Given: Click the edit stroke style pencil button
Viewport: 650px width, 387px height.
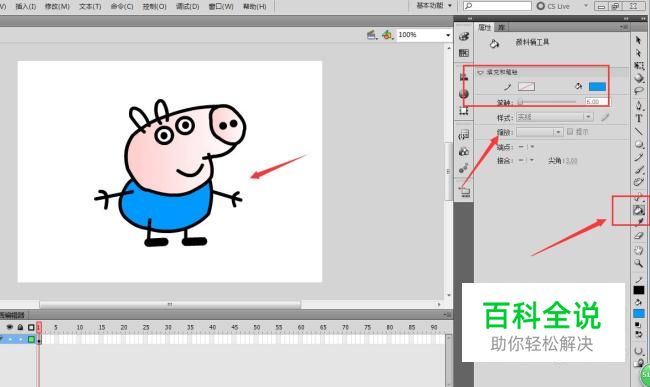Looking at the screenshot, I should point(605,117).
